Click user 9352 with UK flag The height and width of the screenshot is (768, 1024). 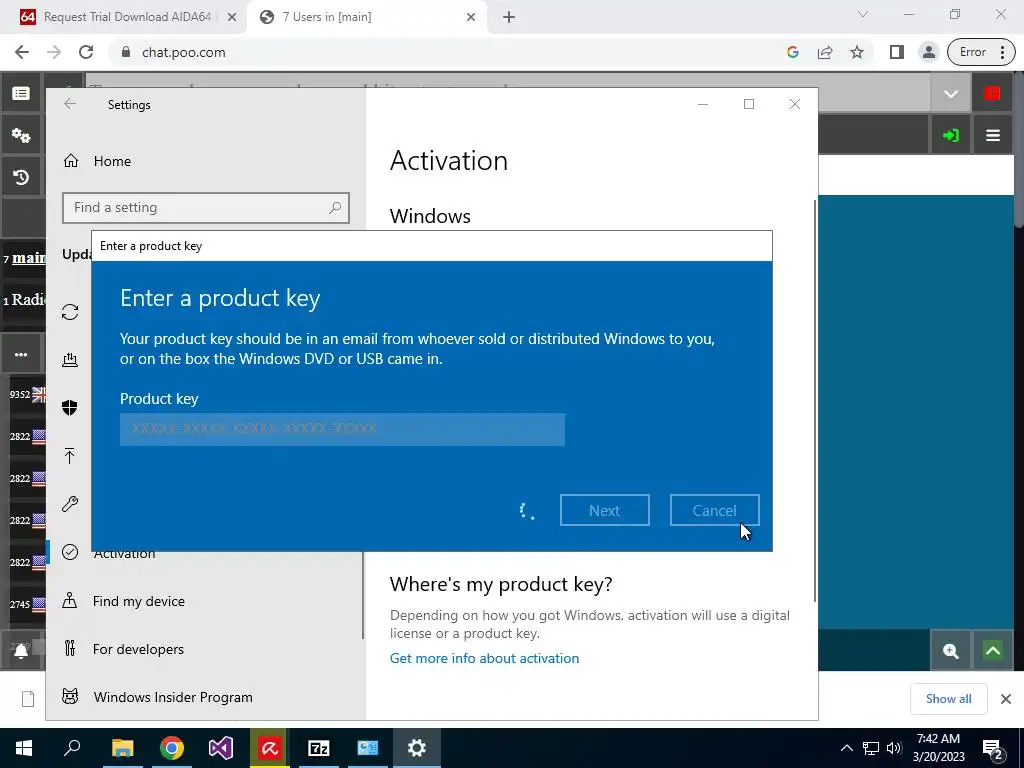tap(27, 394)
